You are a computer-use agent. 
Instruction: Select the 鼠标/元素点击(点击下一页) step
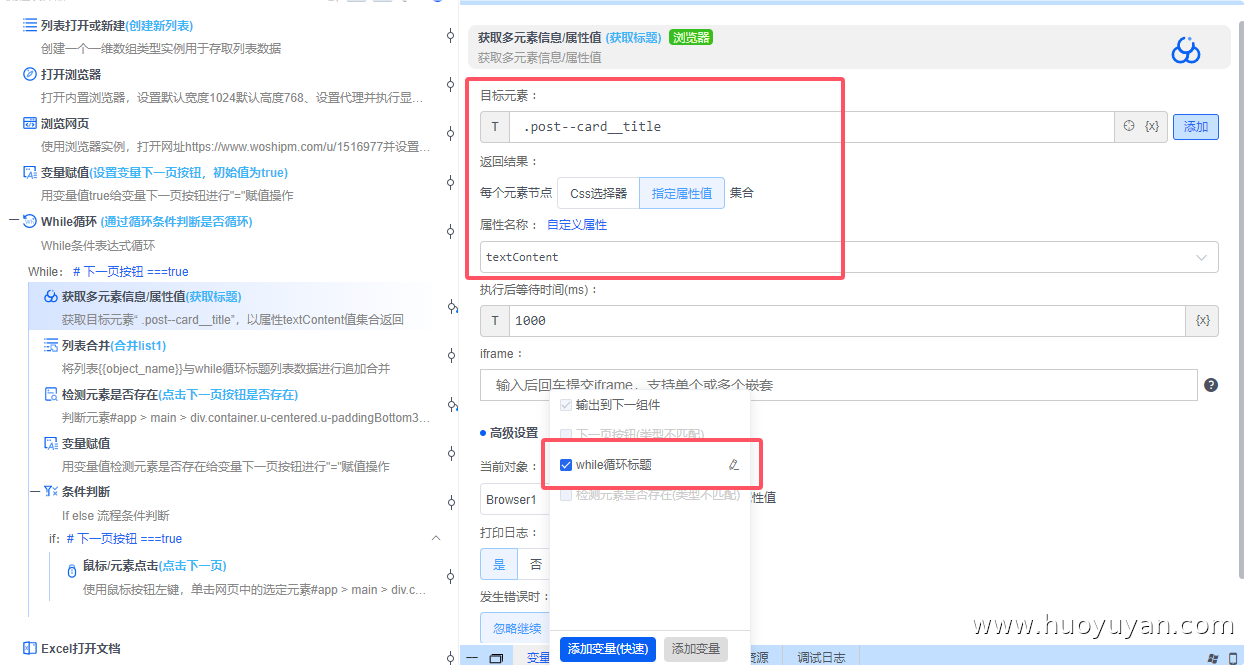coord(245,580)
